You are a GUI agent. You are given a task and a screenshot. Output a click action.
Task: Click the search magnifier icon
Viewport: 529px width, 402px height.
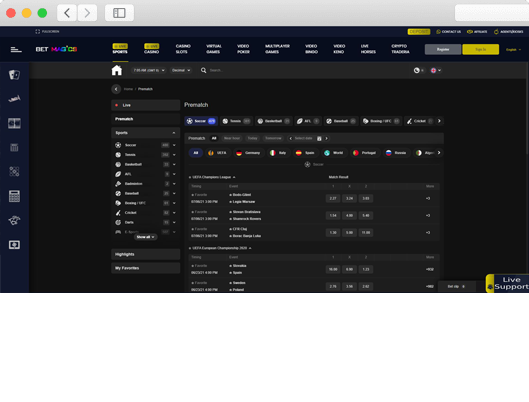click(x=203, y=70)
